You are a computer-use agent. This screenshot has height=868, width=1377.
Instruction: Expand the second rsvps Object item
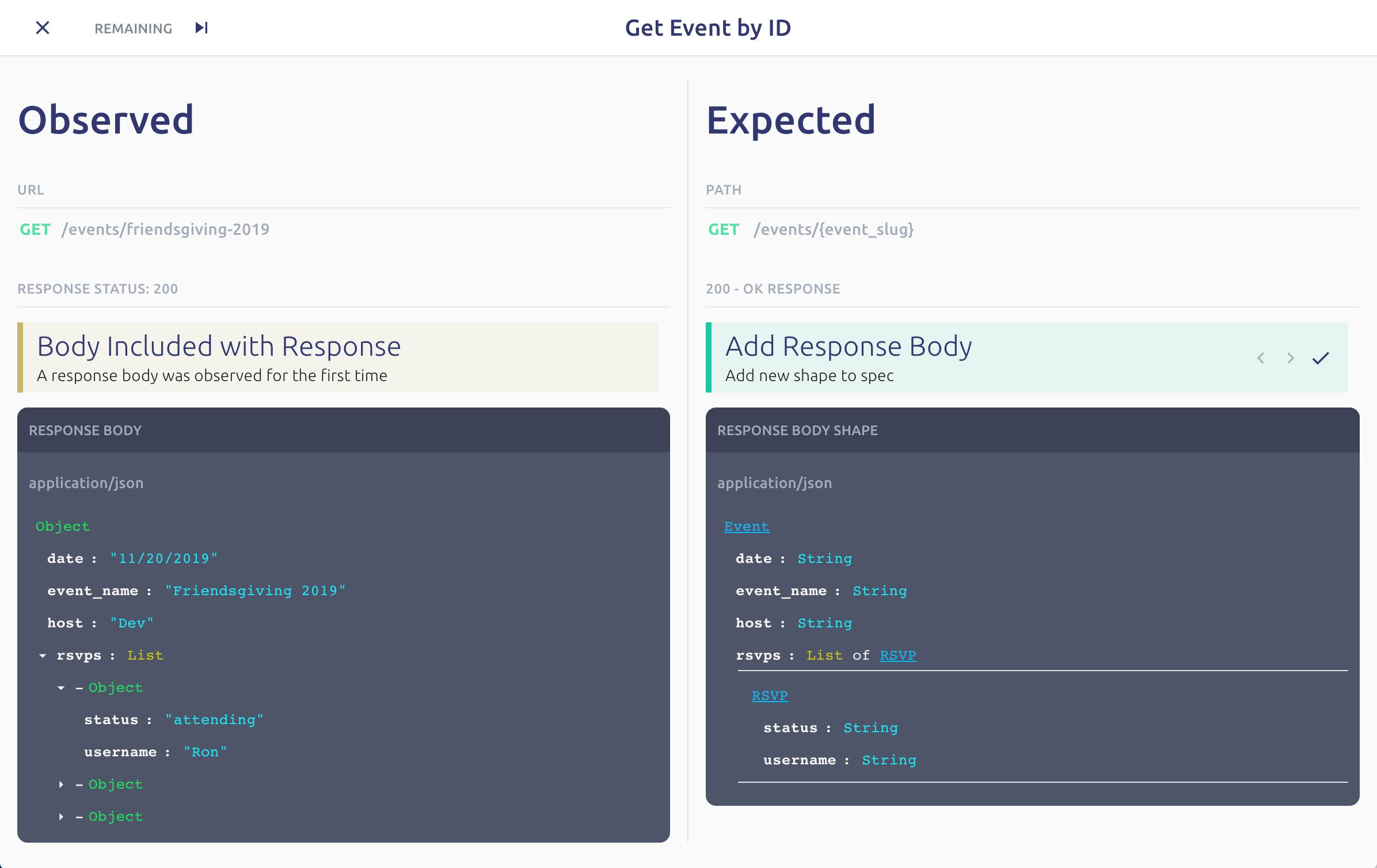[61, 785]
